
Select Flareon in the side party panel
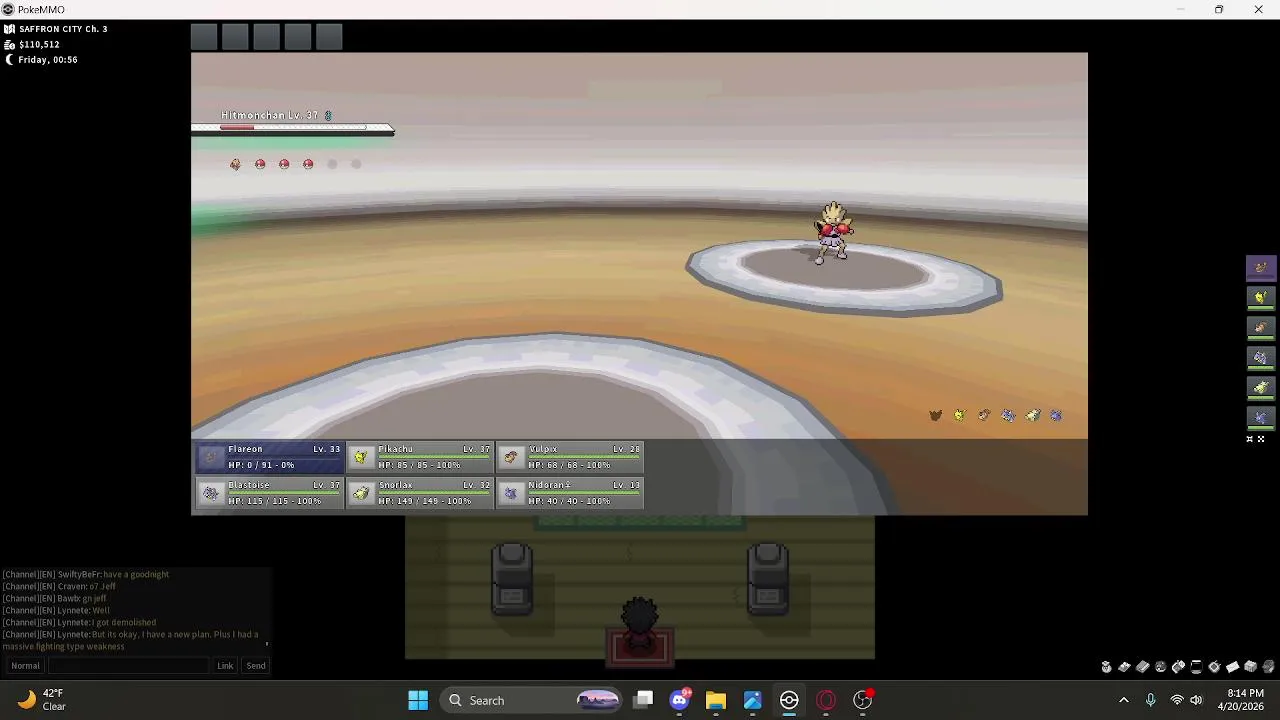tap(1260, 267)
